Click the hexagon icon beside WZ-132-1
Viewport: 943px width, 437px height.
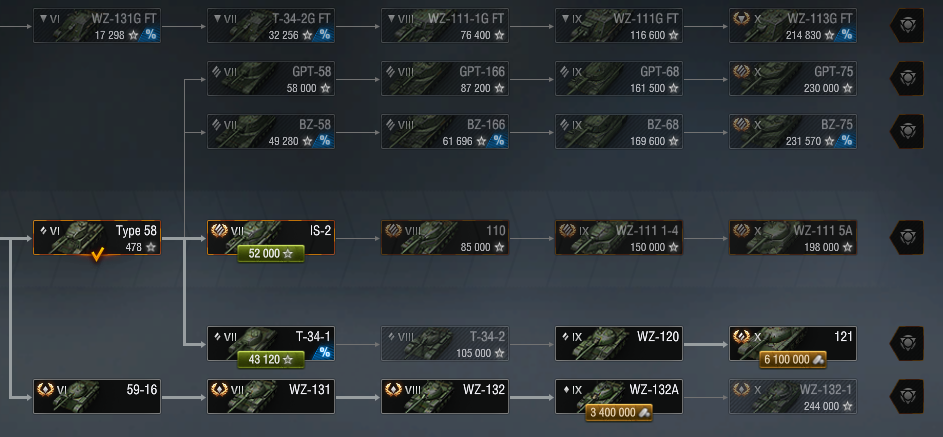(907, 396)
